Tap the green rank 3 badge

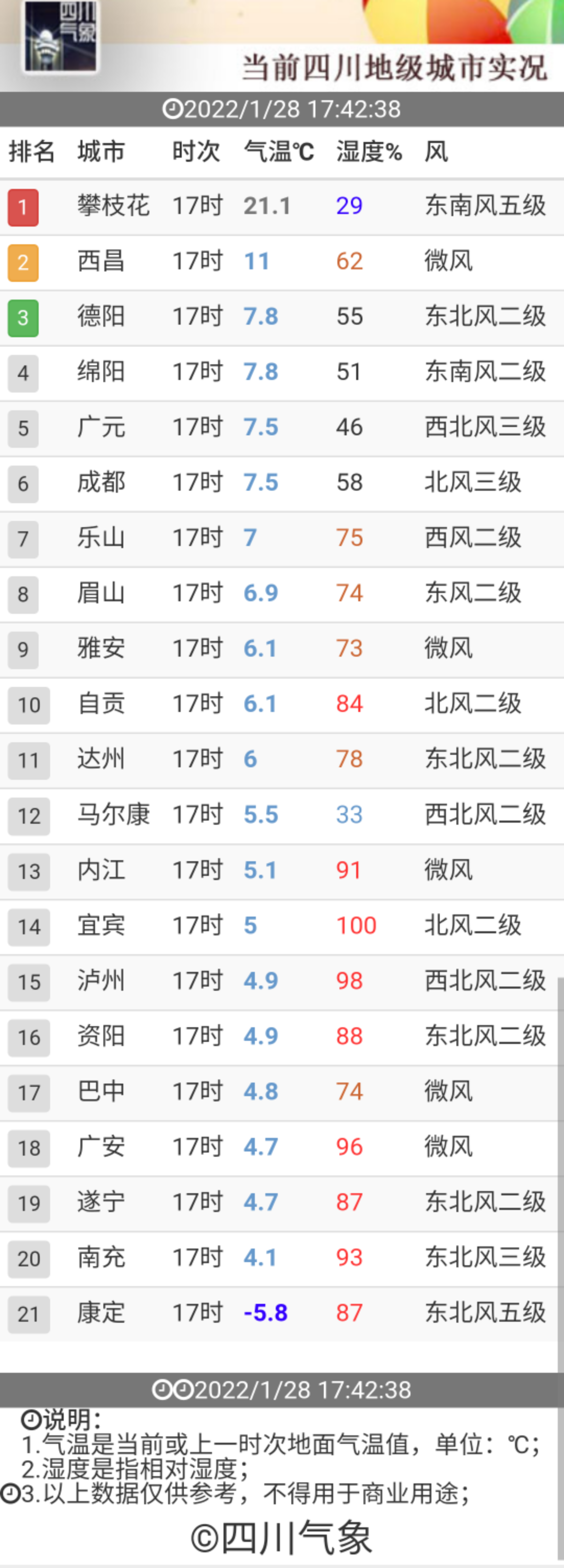(23, 318)
